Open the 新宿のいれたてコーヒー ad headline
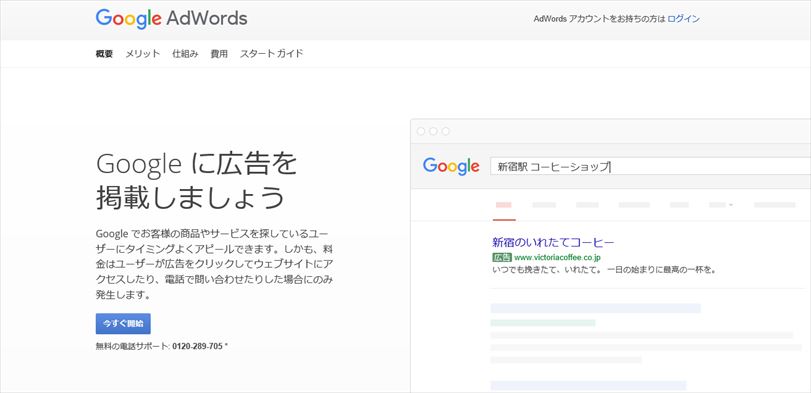Image resolution: width=811 pixels, height=393 pixels. pos(553,242)
